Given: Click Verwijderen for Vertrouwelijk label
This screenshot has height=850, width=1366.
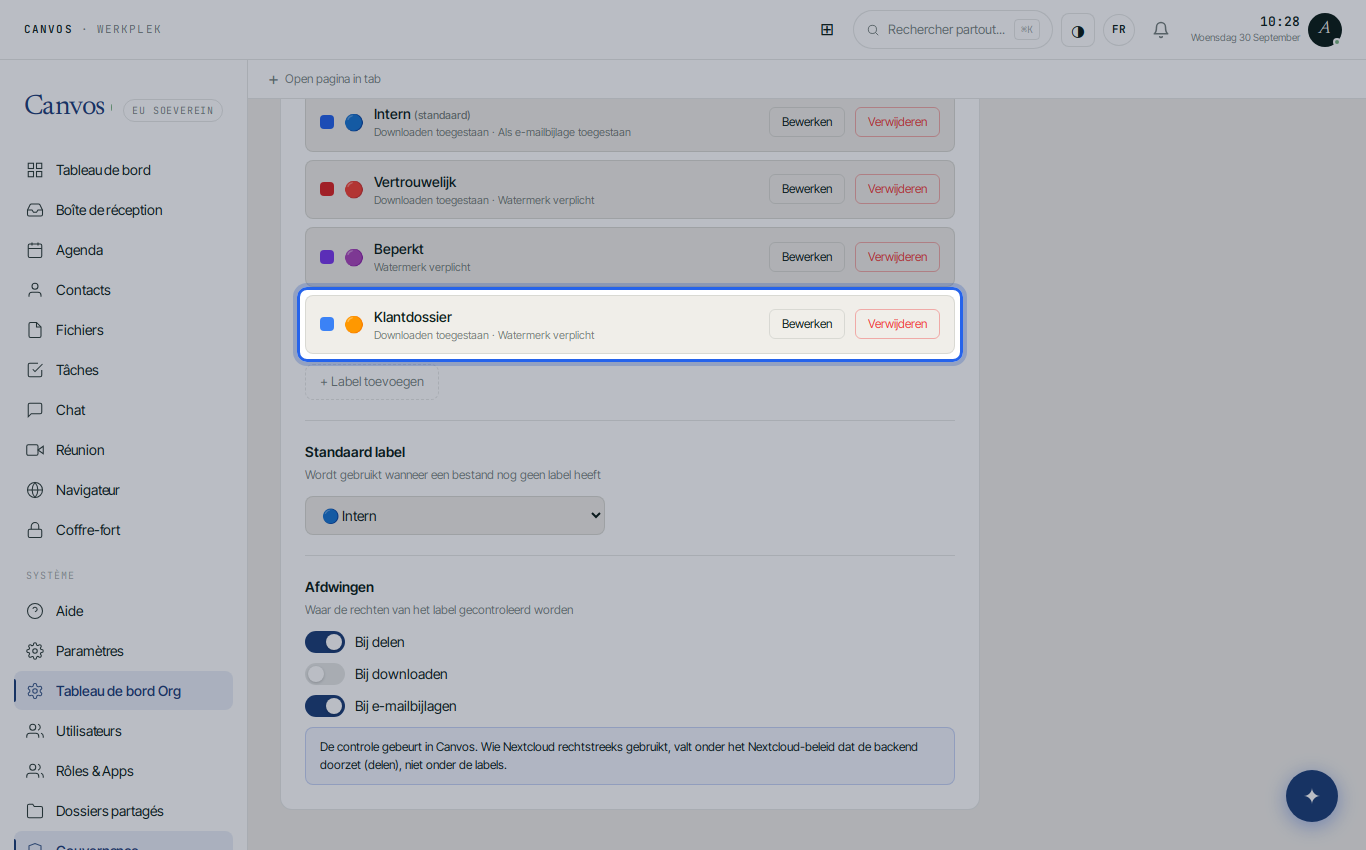Looking at the screenshot, I should (897, 189).
